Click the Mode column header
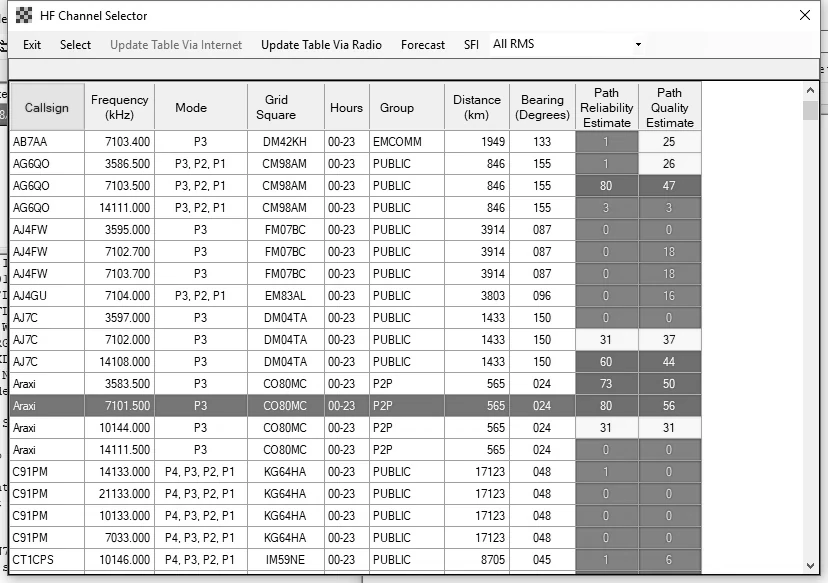The height and width of the screenshot is (583, 828). 201,107
